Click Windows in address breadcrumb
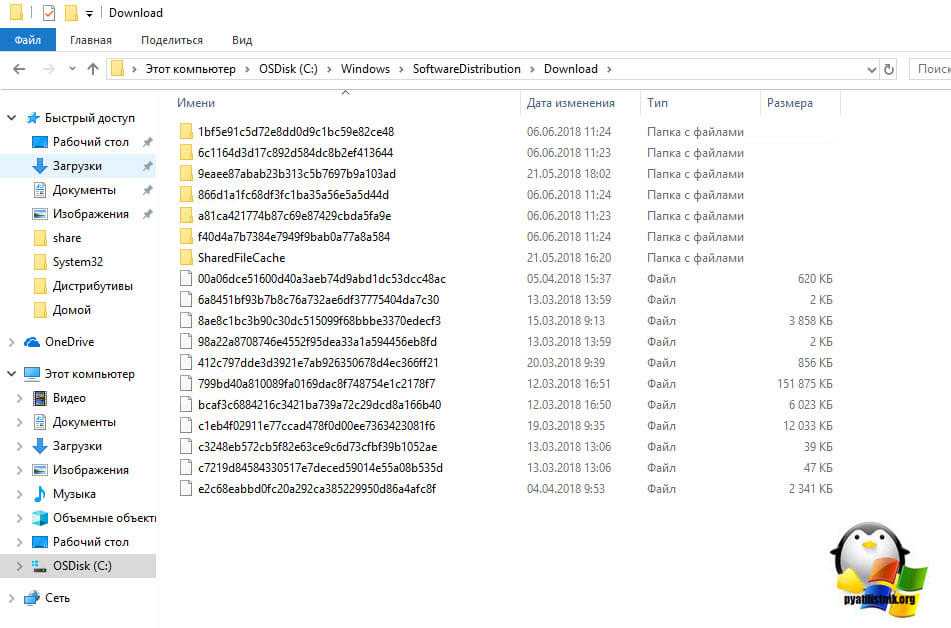 [365, 69]
